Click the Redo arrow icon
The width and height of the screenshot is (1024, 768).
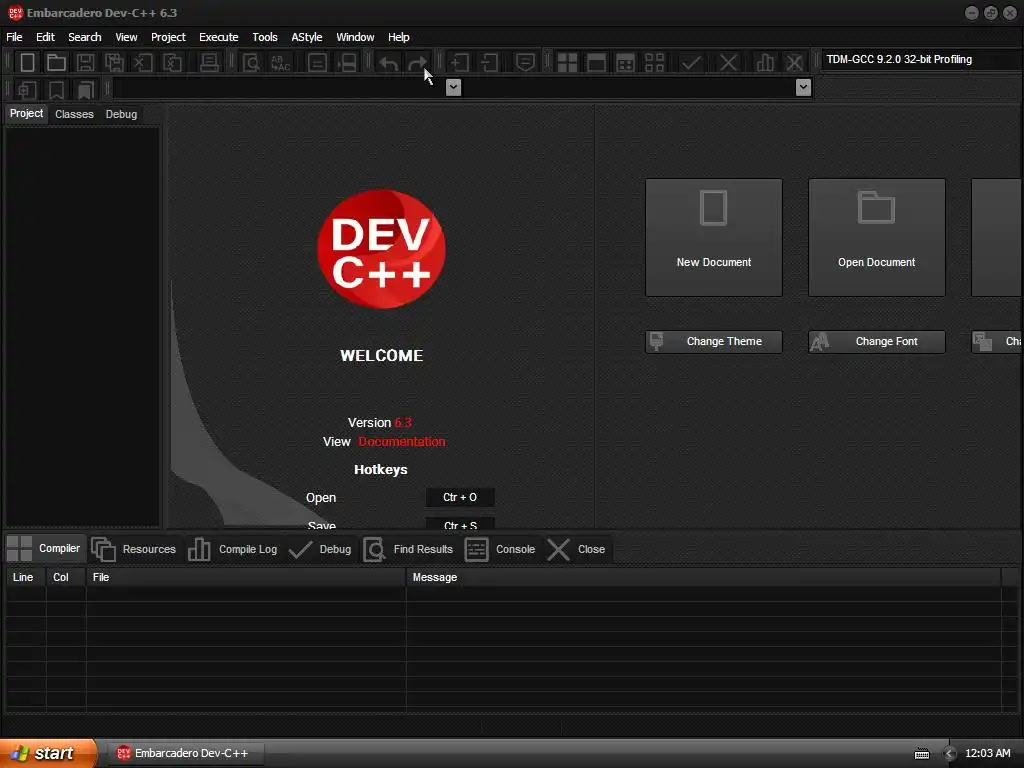(417, 63)
